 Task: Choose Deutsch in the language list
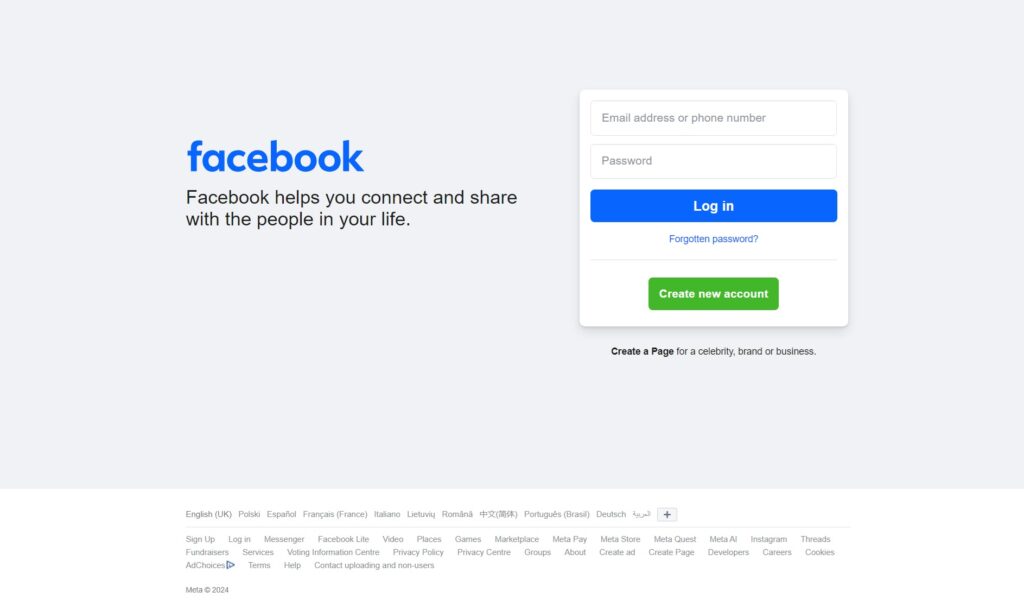611,514
